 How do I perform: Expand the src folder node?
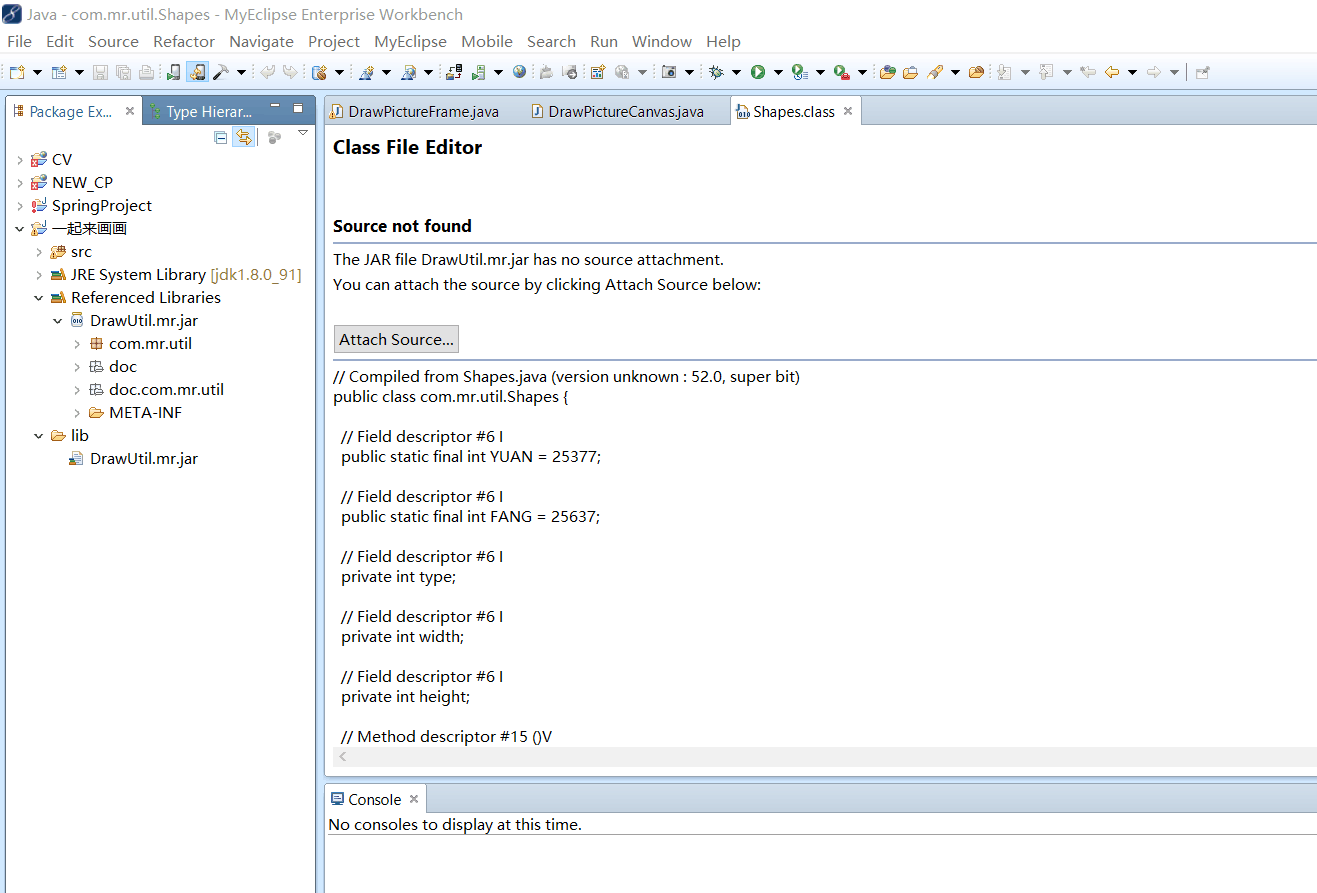pyautogui.click(x=39, y=252)
